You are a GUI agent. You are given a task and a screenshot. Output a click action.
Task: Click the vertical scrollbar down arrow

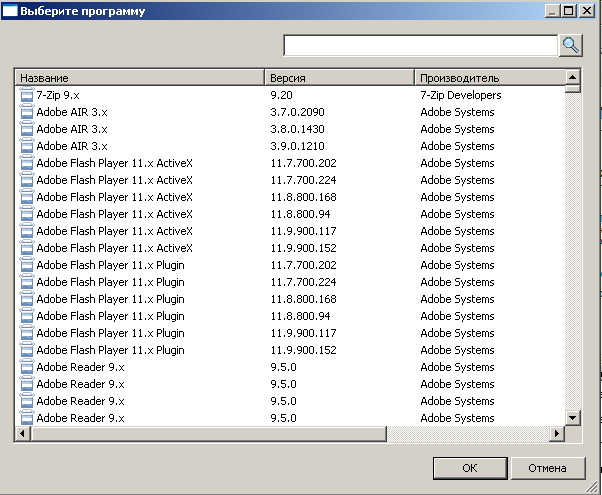click(x=572, y=417)
